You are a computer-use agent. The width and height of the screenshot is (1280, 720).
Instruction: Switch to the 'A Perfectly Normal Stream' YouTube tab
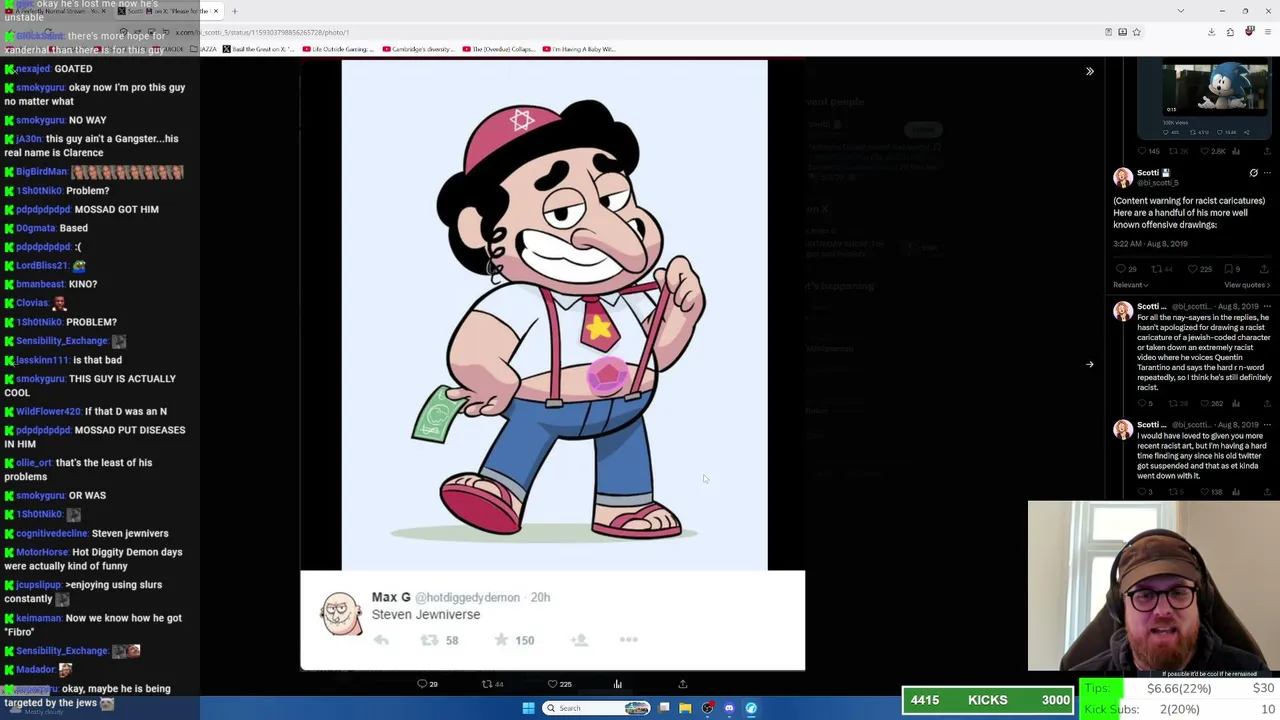(58, 11)
